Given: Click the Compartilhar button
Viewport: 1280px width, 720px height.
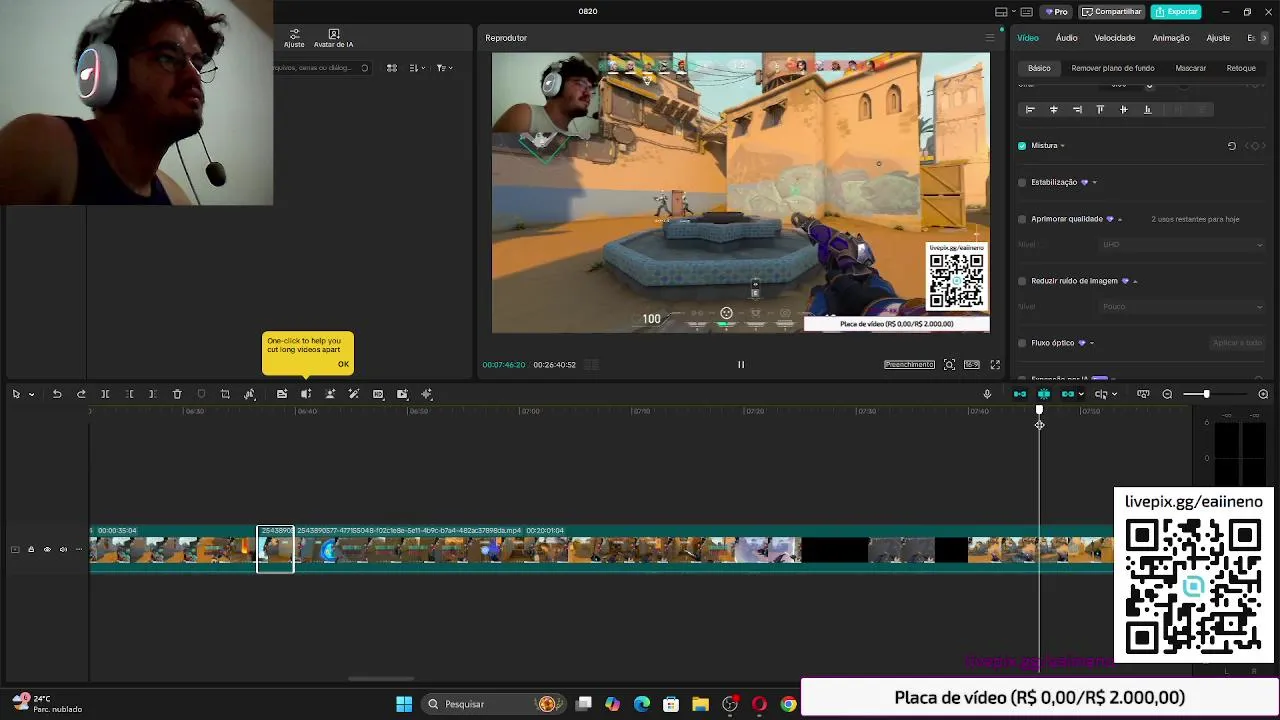Looking at the screenshot, I should click(x=1112, y=12).
